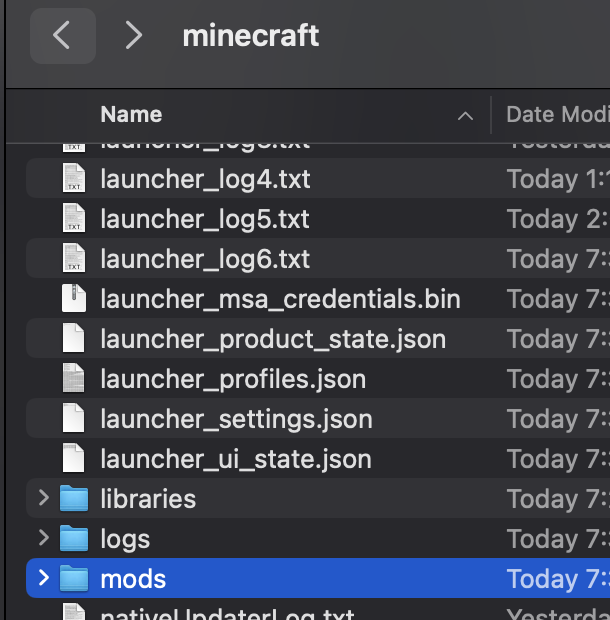Click the libraries folder name
This screenshot has width=610, height=620.
click(148, 498)
